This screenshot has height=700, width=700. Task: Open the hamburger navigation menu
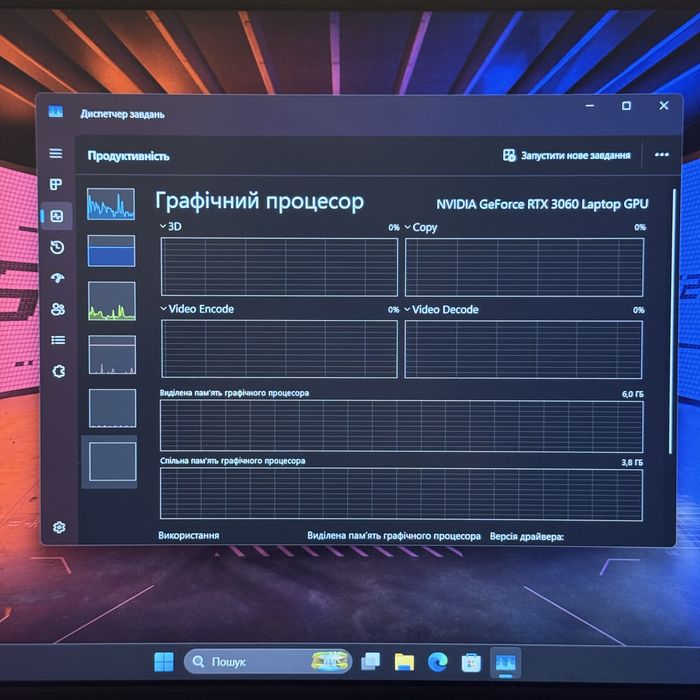(56, 154)
